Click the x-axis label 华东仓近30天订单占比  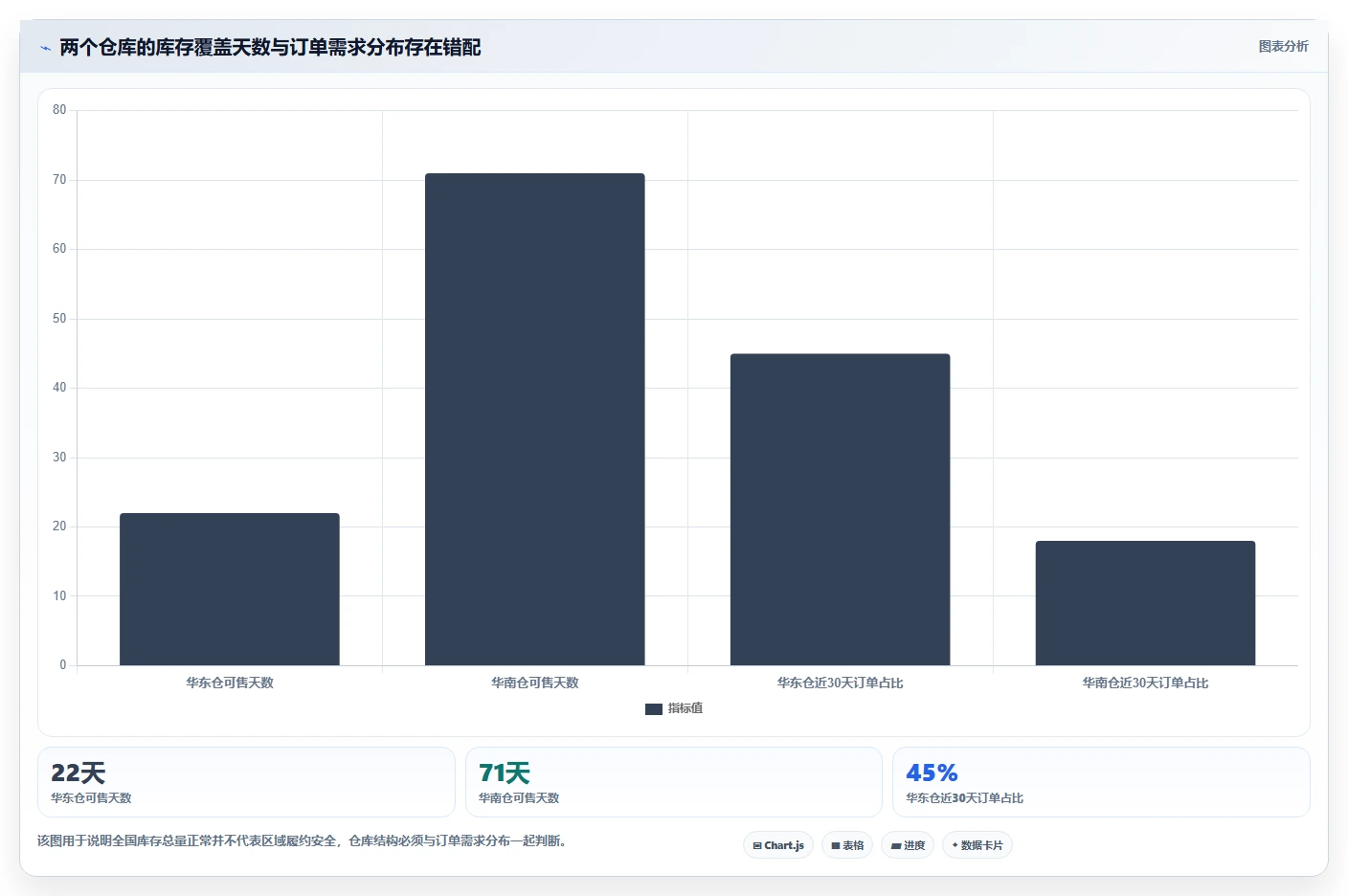pyautogui.click(x=841, y=683)
